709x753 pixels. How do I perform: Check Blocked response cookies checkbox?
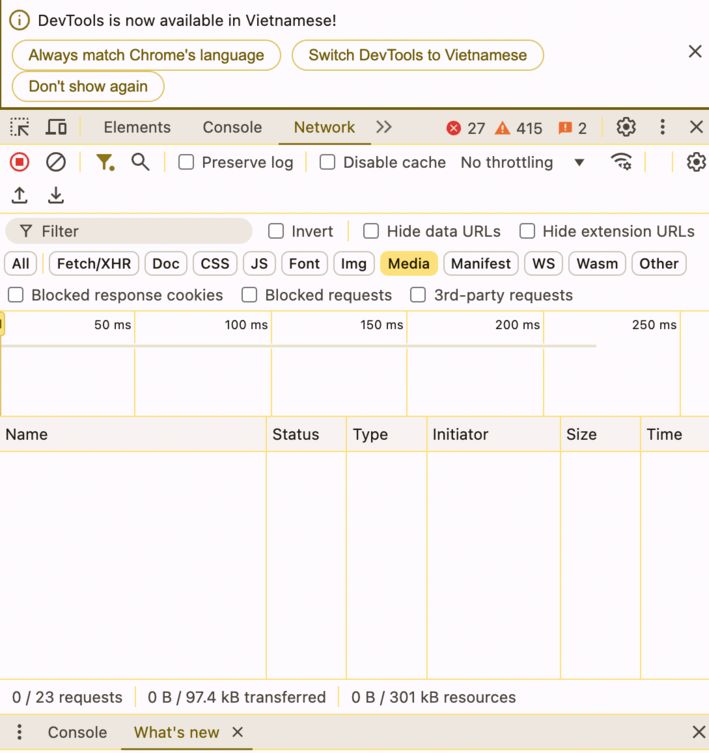[16, 295]
